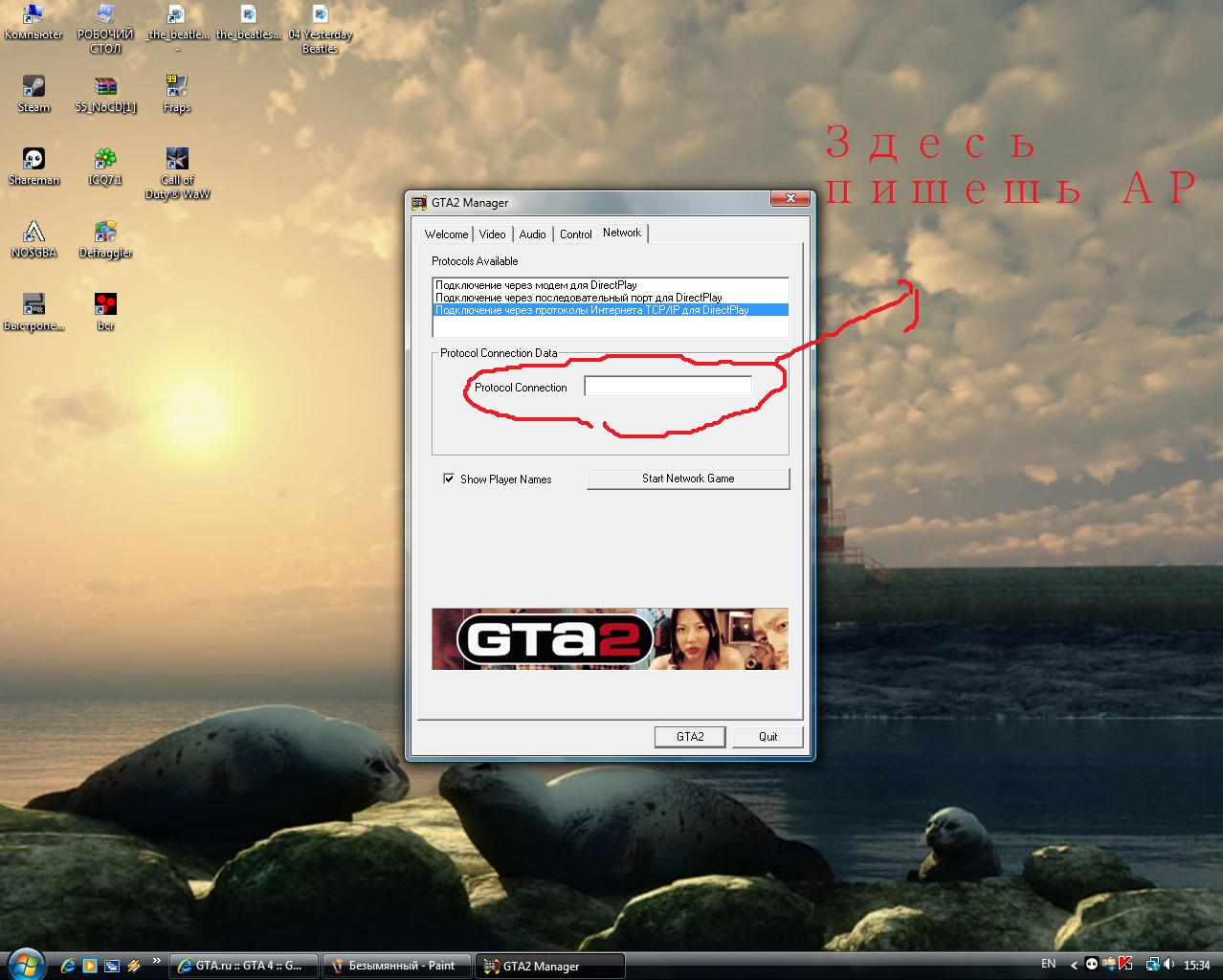
Task: Switch to the Audio tab
Action: tap(532, 234)
